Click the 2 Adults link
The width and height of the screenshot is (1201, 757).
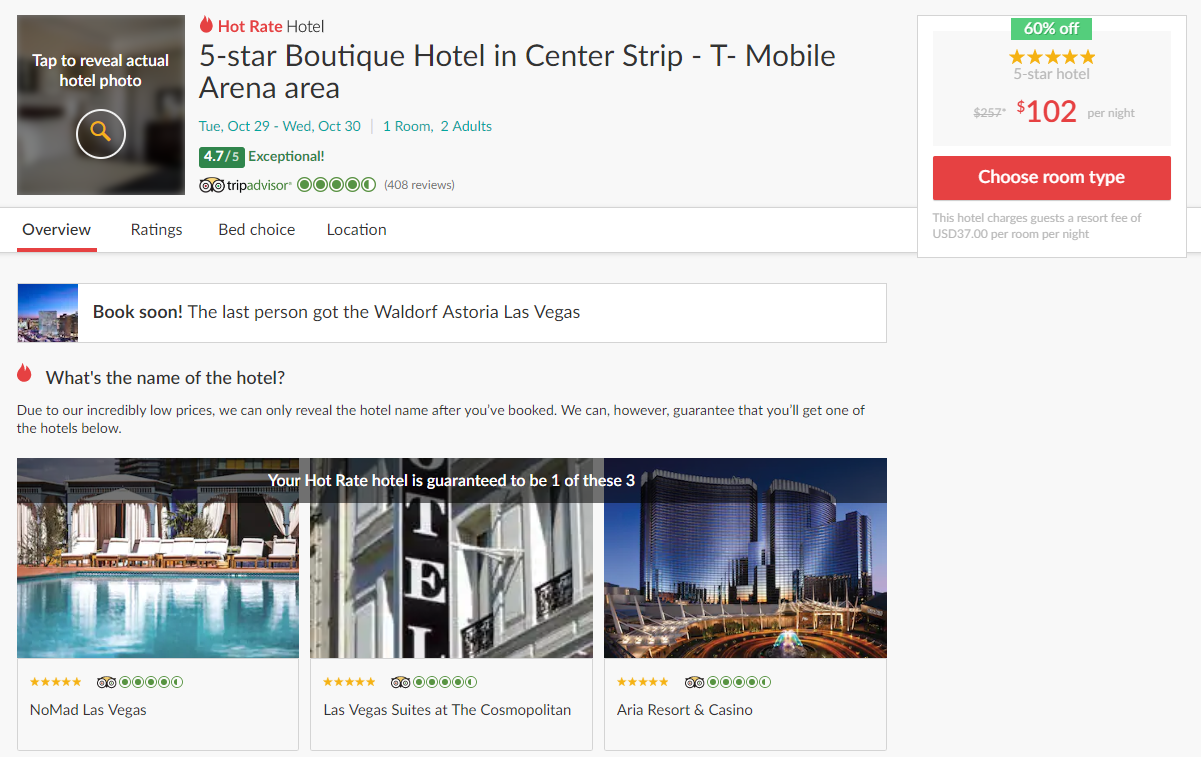click(x=467, y=126)
